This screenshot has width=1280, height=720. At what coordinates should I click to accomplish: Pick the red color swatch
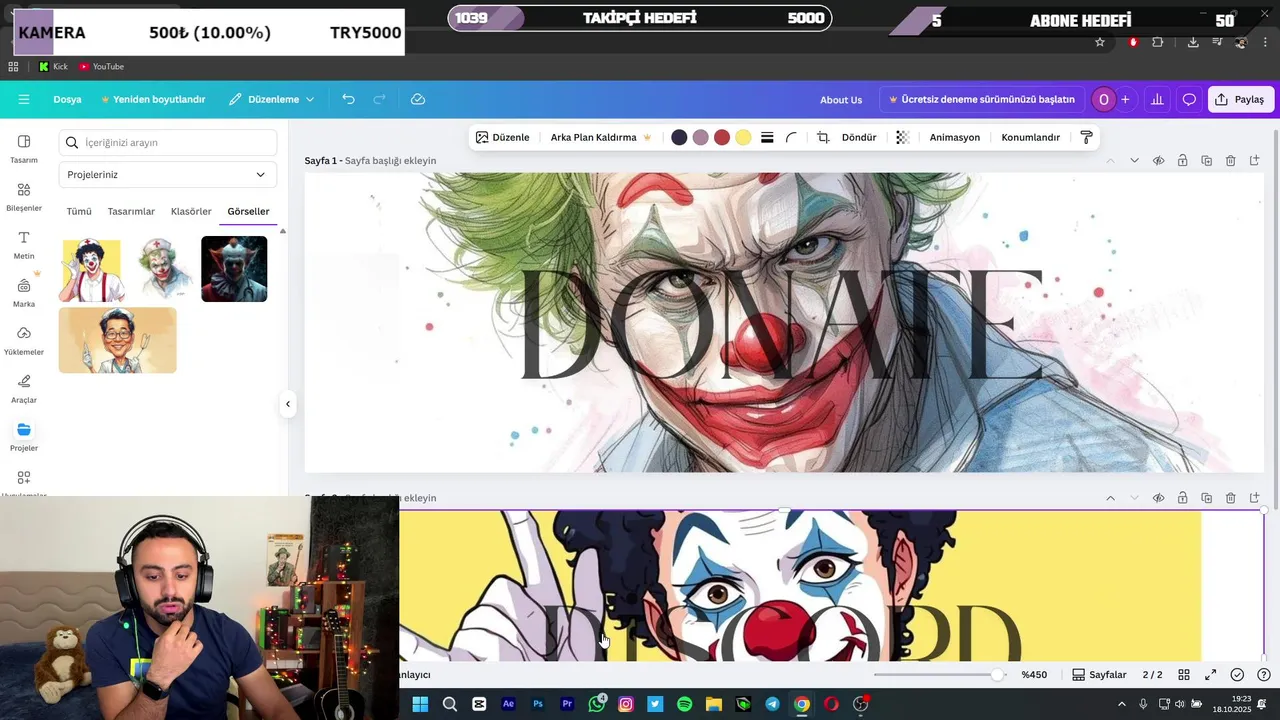click(x=722, y=137)
